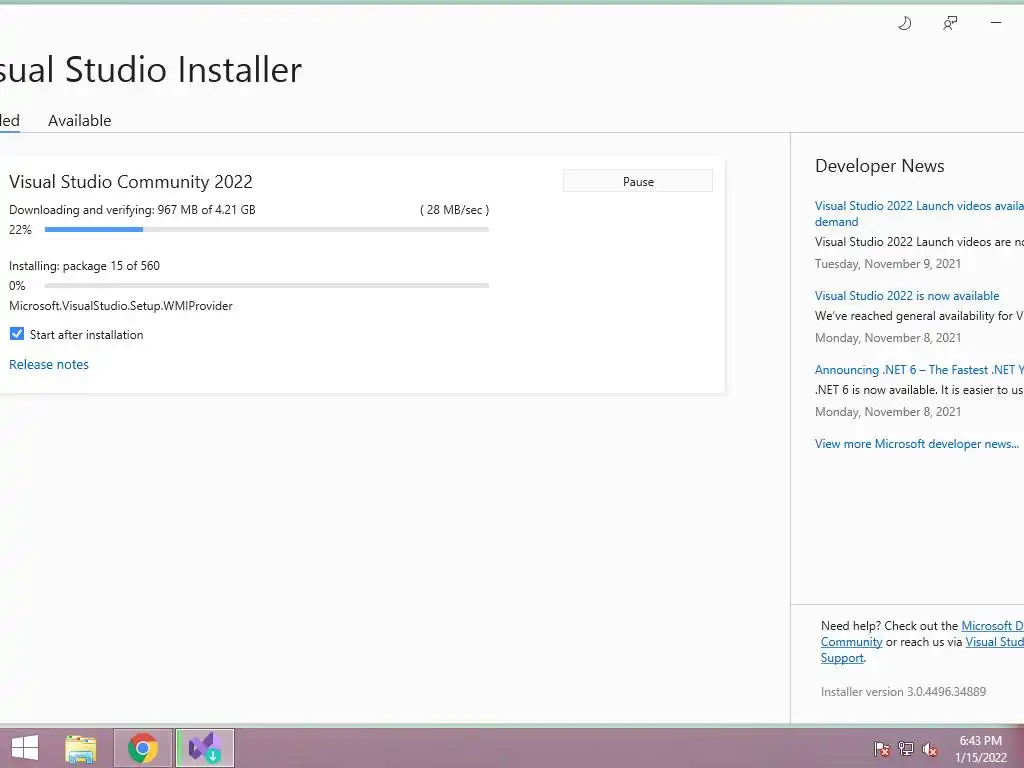Switch to Google Chrome in taskbar
Viewport: 1024px width, 768px height.
click(143, 748)
